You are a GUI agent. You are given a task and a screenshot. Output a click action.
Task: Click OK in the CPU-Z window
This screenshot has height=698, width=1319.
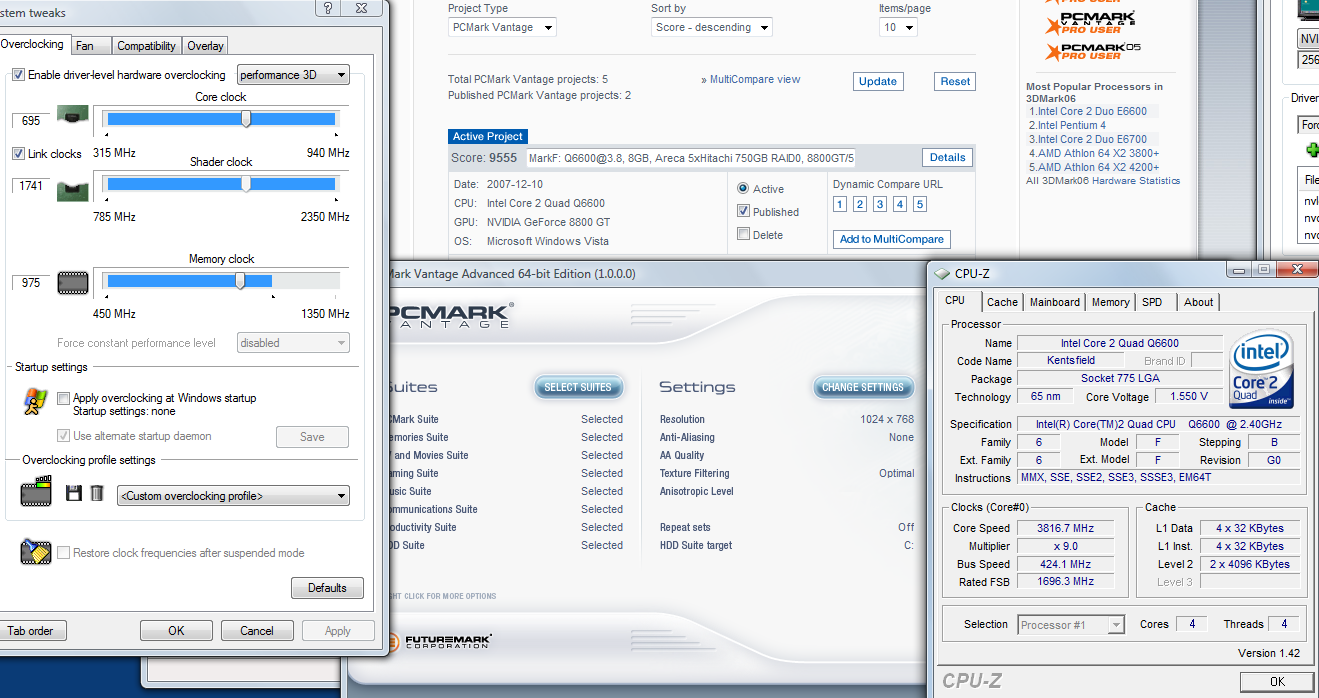click(1277, 681)
